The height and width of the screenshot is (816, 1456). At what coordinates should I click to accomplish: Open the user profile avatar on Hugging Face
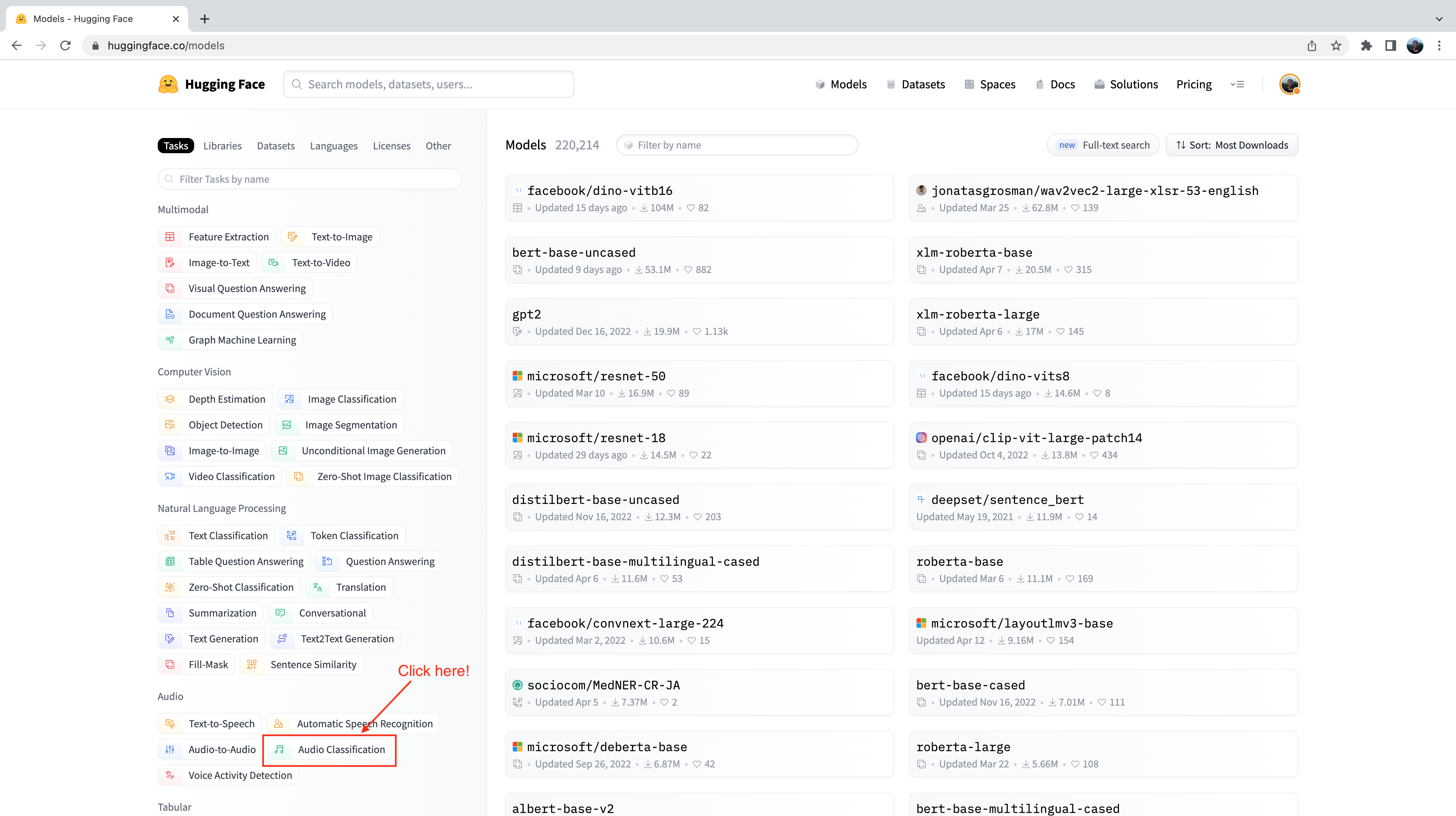1289,84
